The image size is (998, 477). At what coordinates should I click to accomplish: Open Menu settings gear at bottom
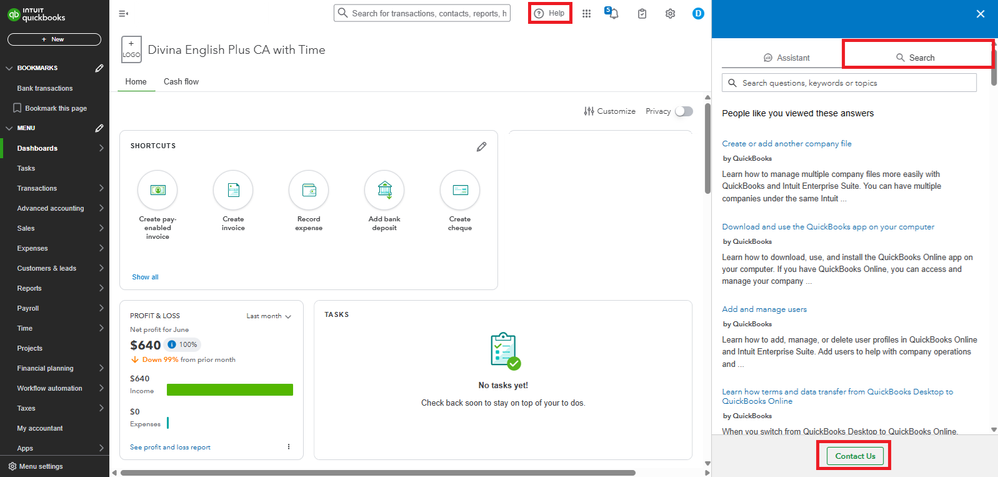tap(11, 466)
